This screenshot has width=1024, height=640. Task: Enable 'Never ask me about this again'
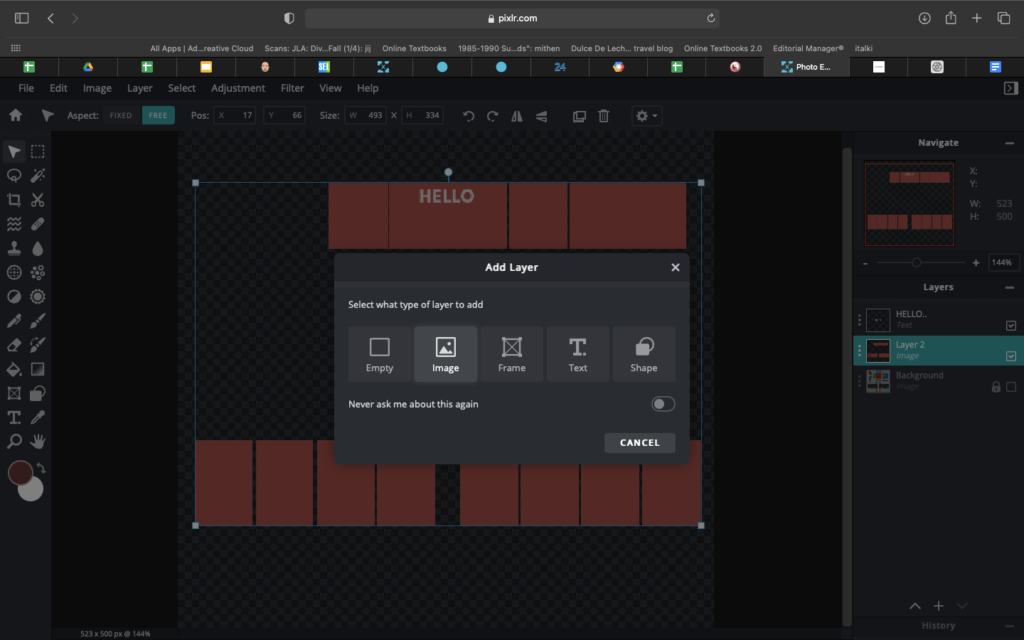pyautogui.click(x=662, y=404)
